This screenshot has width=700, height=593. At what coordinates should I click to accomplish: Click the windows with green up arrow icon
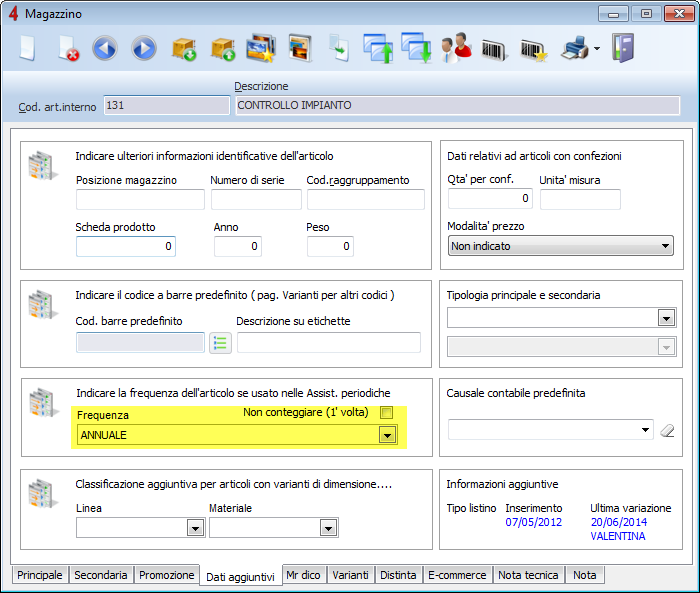[378, 48]
